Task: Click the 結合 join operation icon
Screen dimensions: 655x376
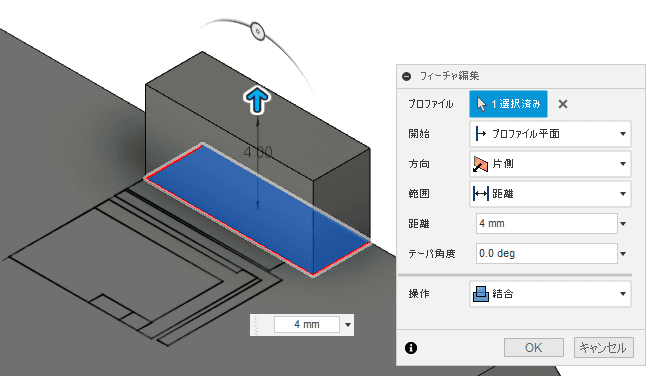Action: [481, 294]
